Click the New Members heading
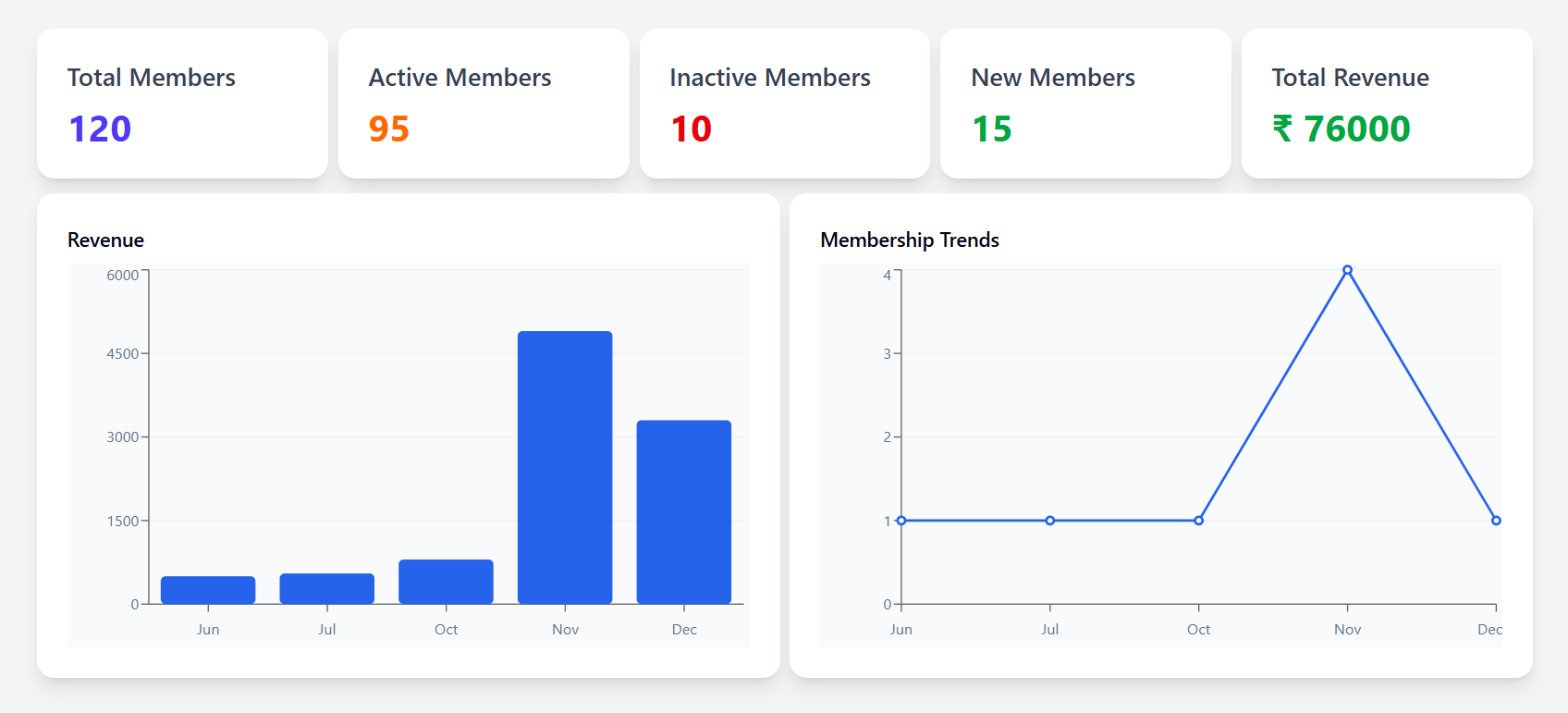 tap(1053, 78)
